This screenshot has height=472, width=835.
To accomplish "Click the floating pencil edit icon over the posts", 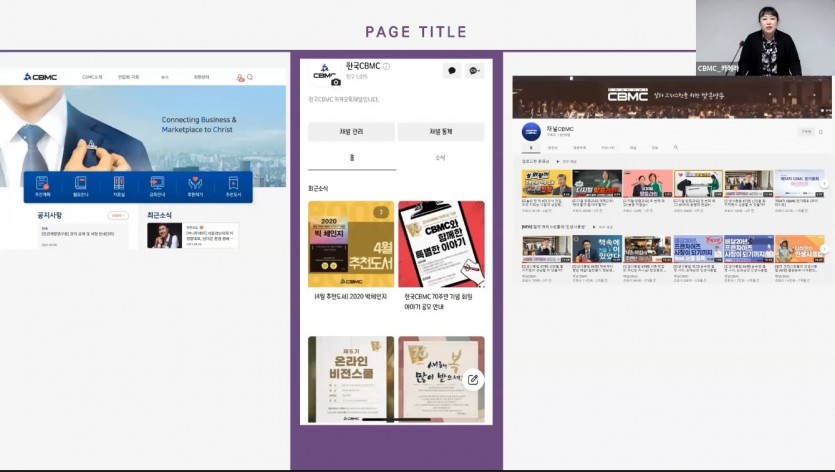I will 473,380.
